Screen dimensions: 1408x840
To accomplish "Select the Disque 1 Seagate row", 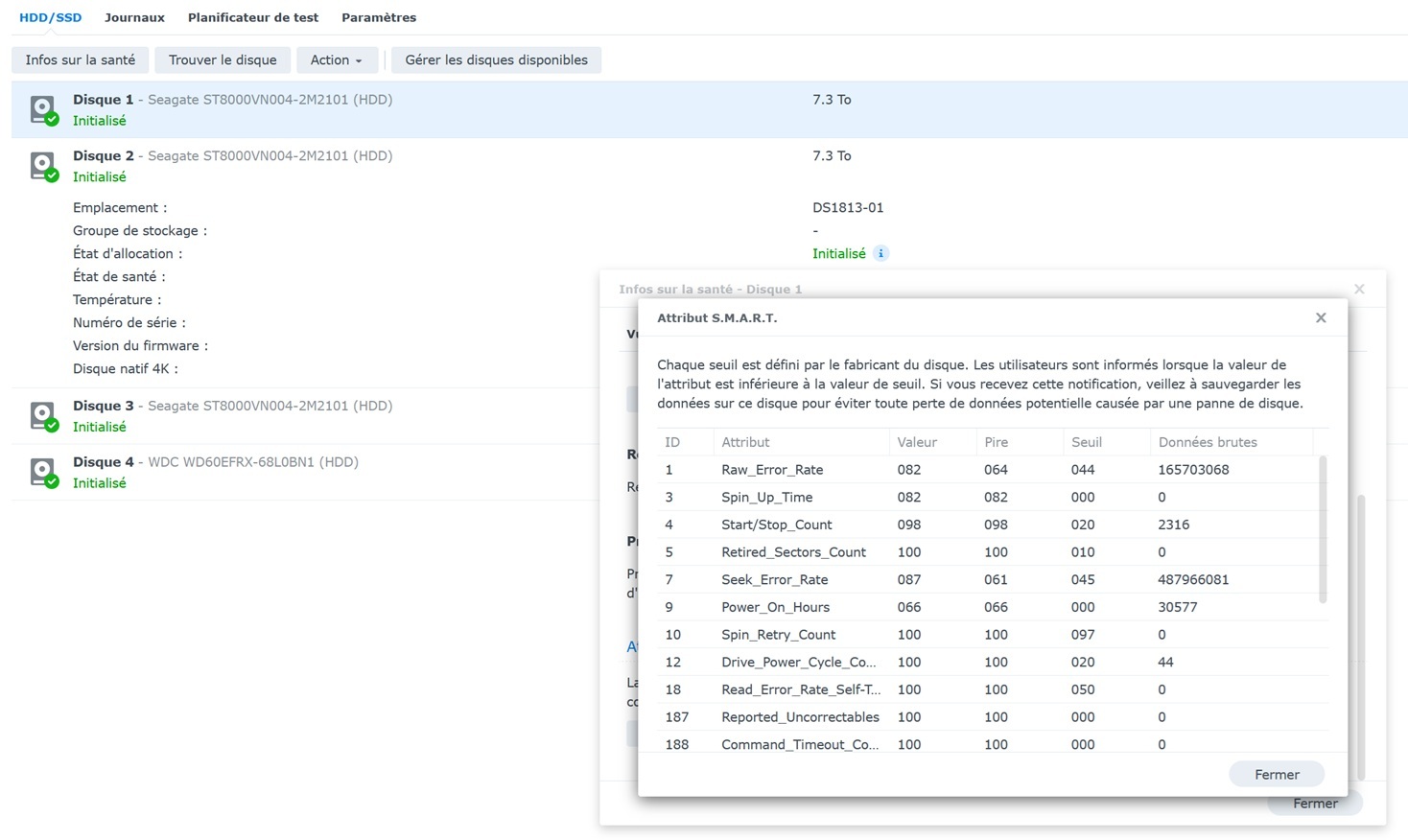I will tap(710, 109).
